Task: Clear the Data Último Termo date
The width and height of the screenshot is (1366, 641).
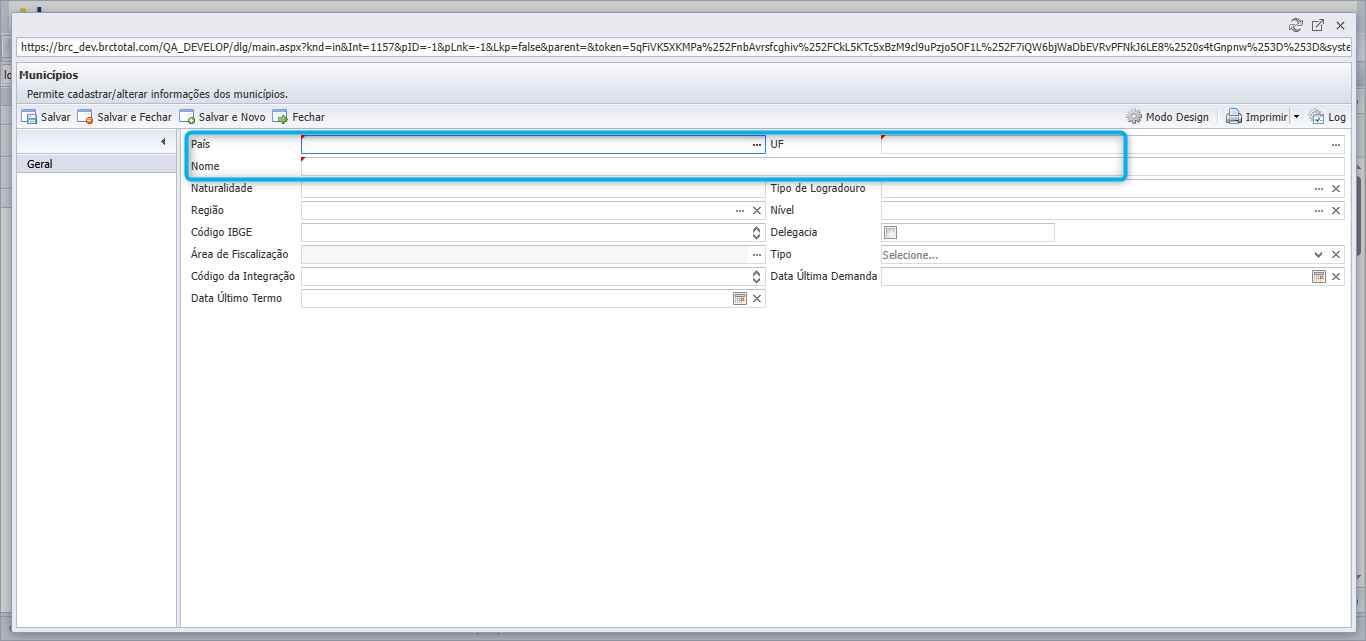Action: tap(757, 299)
